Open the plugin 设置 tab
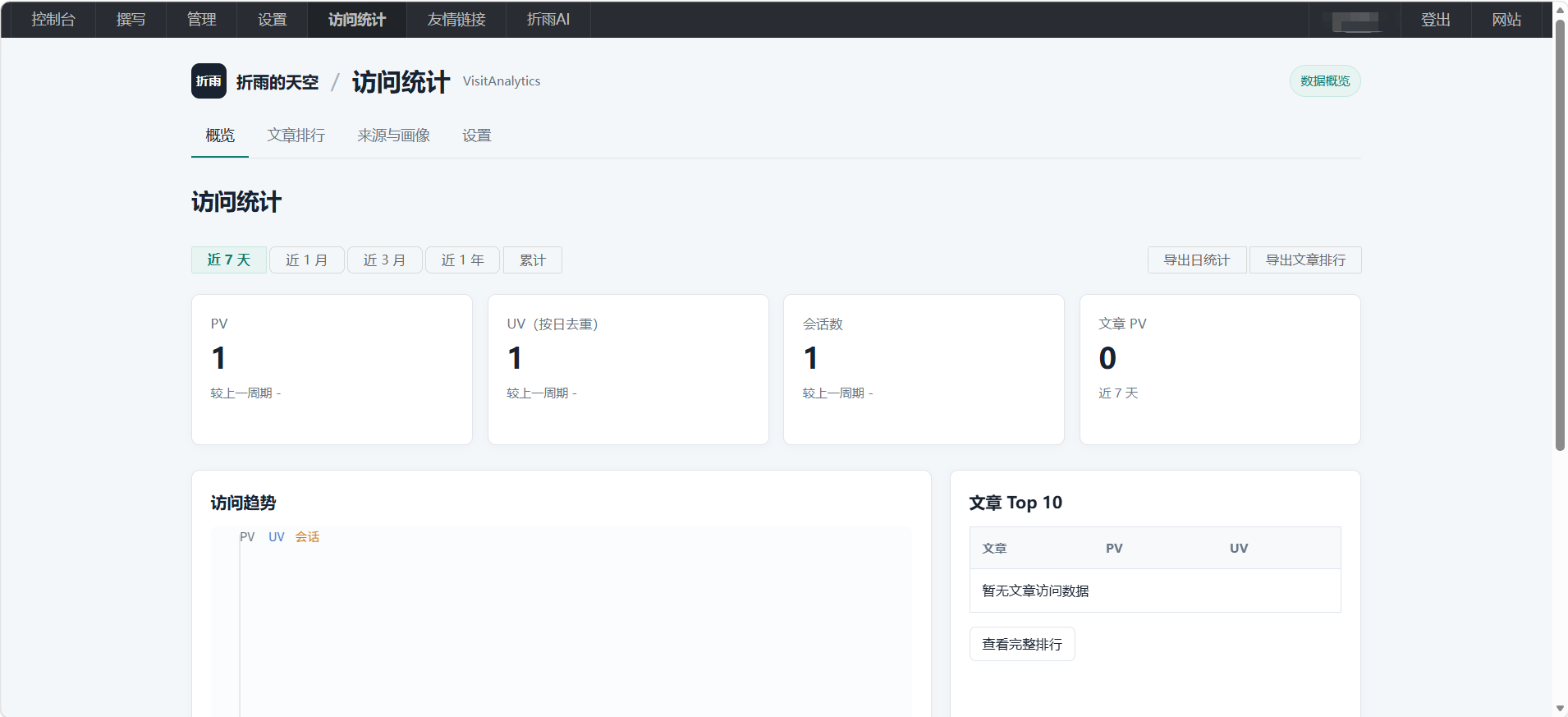The width and height of the screenshot is (1568, 717). 477,136
